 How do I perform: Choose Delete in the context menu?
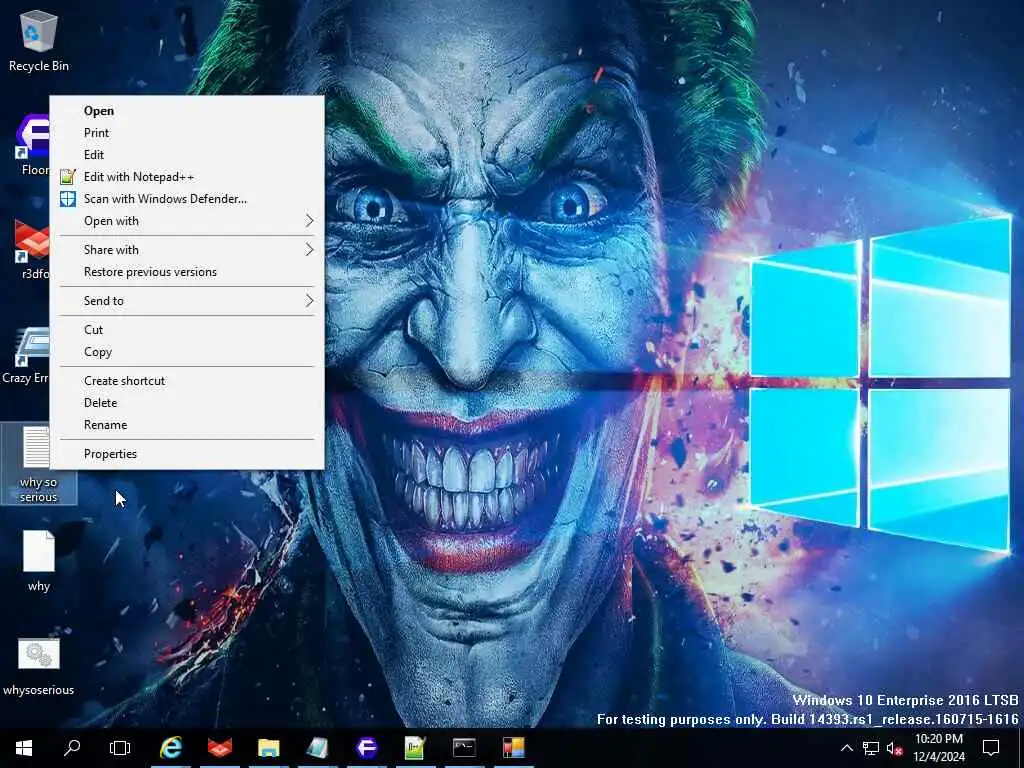[x=187, y=403]
